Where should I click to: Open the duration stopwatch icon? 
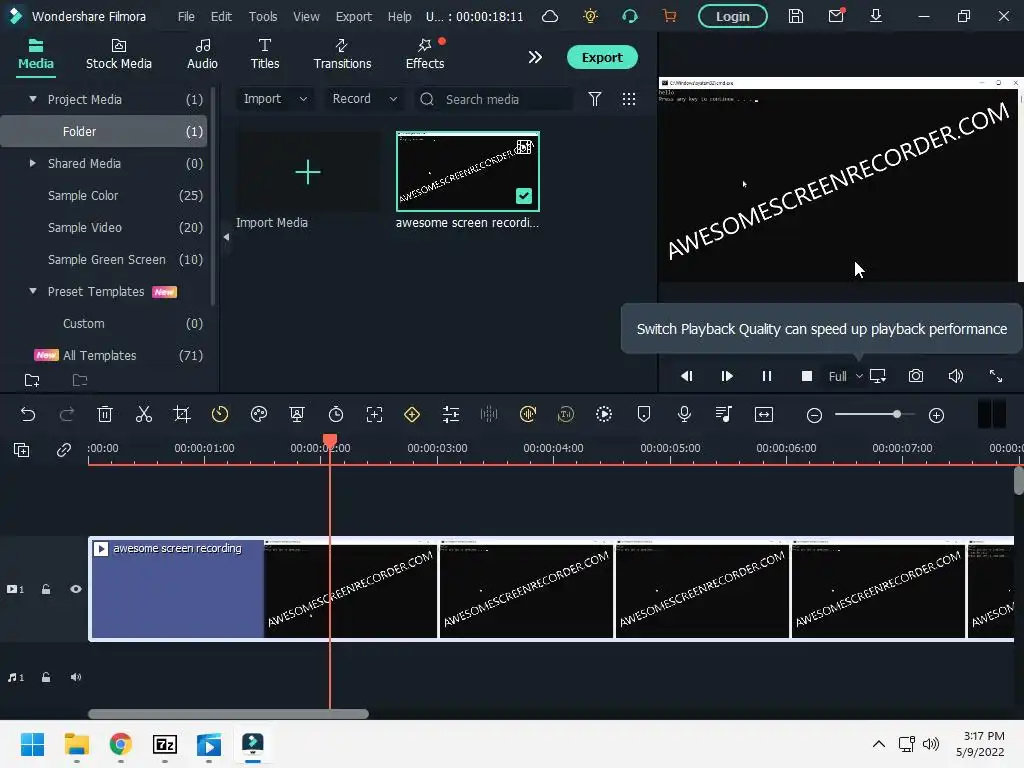click(336, 414)
